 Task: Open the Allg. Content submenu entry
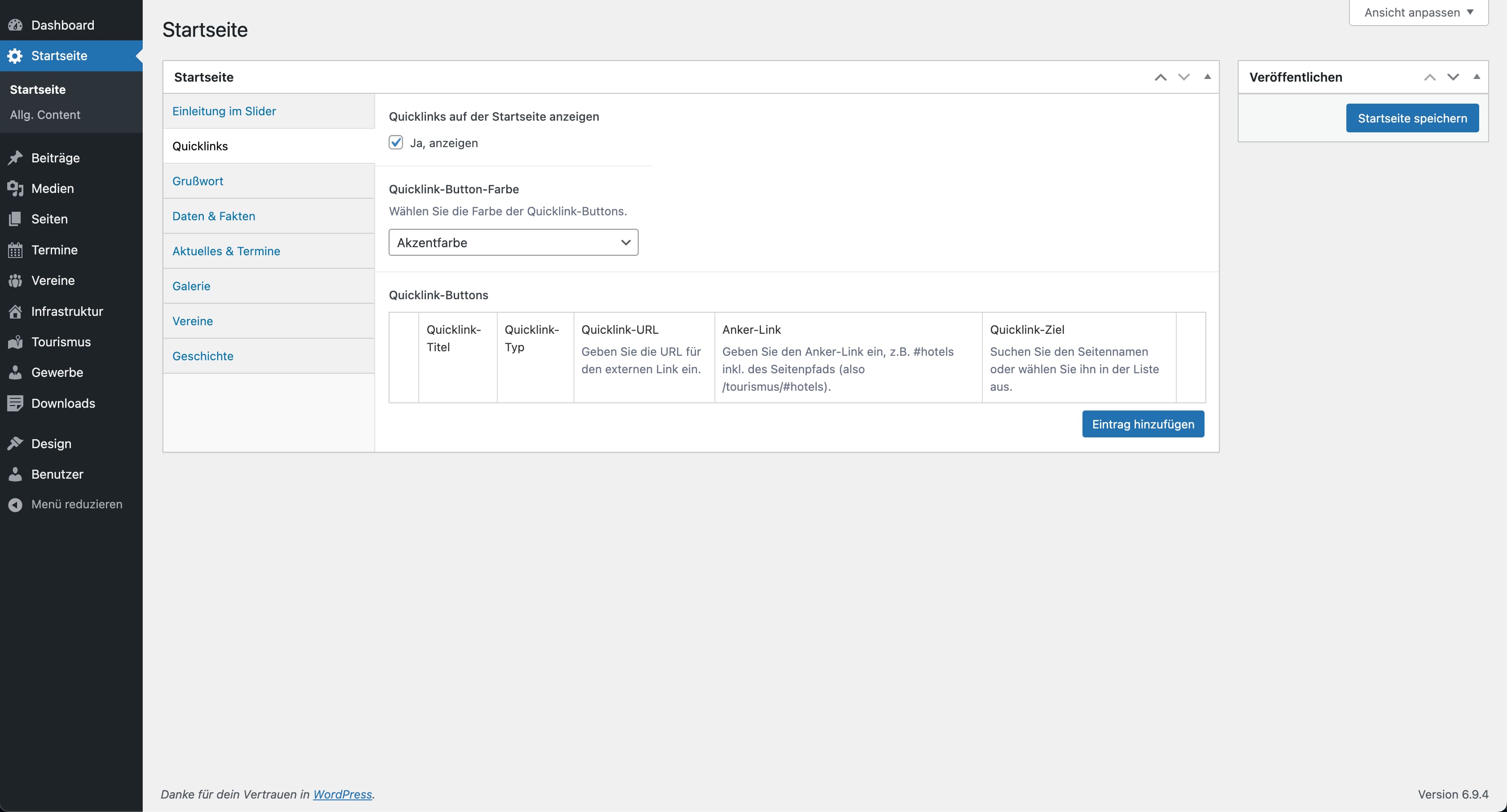click(44, 114)
